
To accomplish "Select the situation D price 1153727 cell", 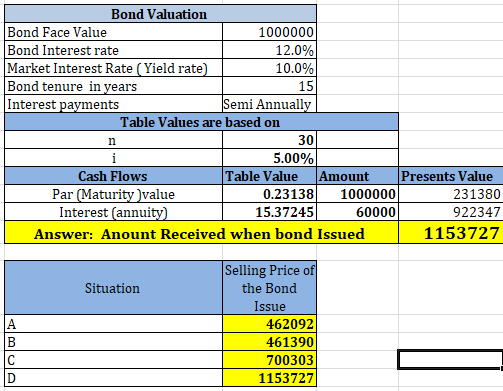I will point(269,378).
